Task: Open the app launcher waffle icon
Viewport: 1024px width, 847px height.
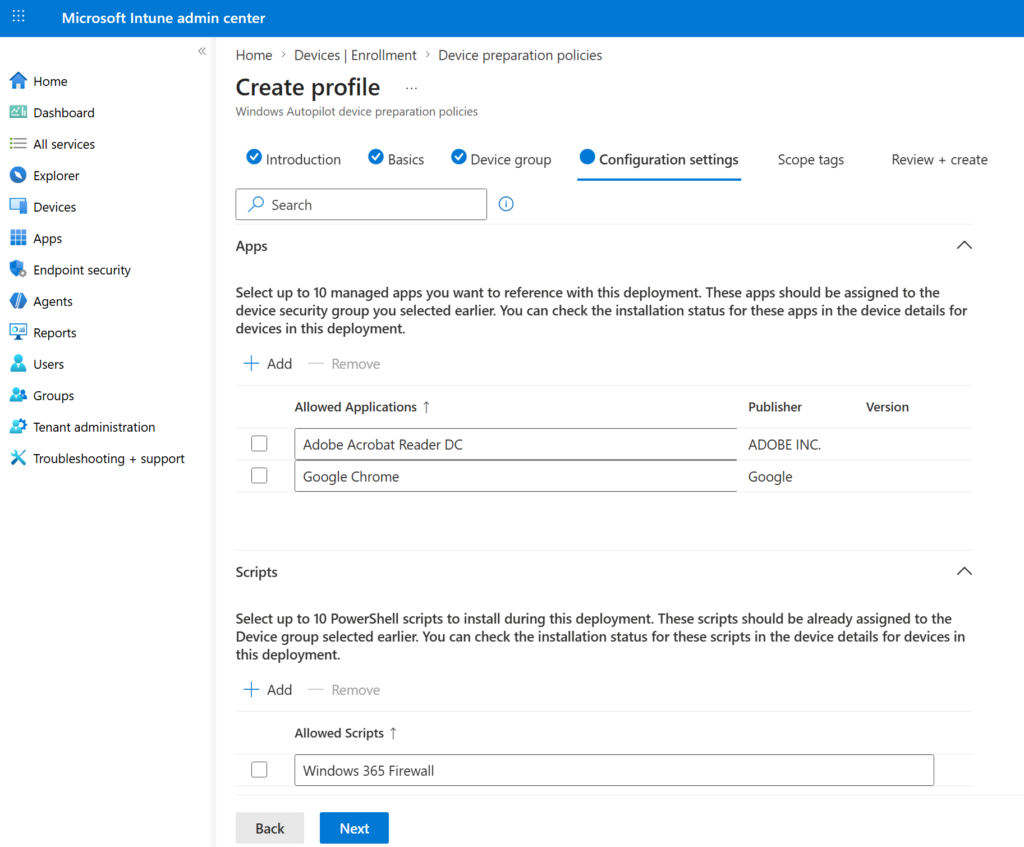Action: 19,18
